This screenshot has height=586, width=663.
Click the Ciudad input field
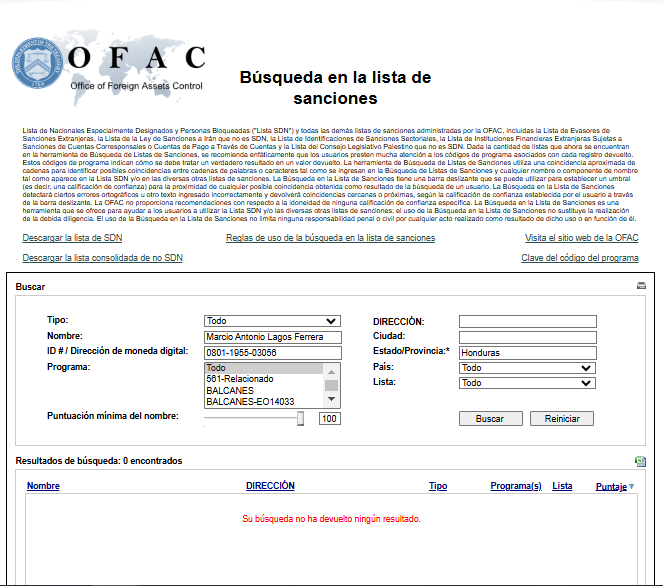[527, 337]
